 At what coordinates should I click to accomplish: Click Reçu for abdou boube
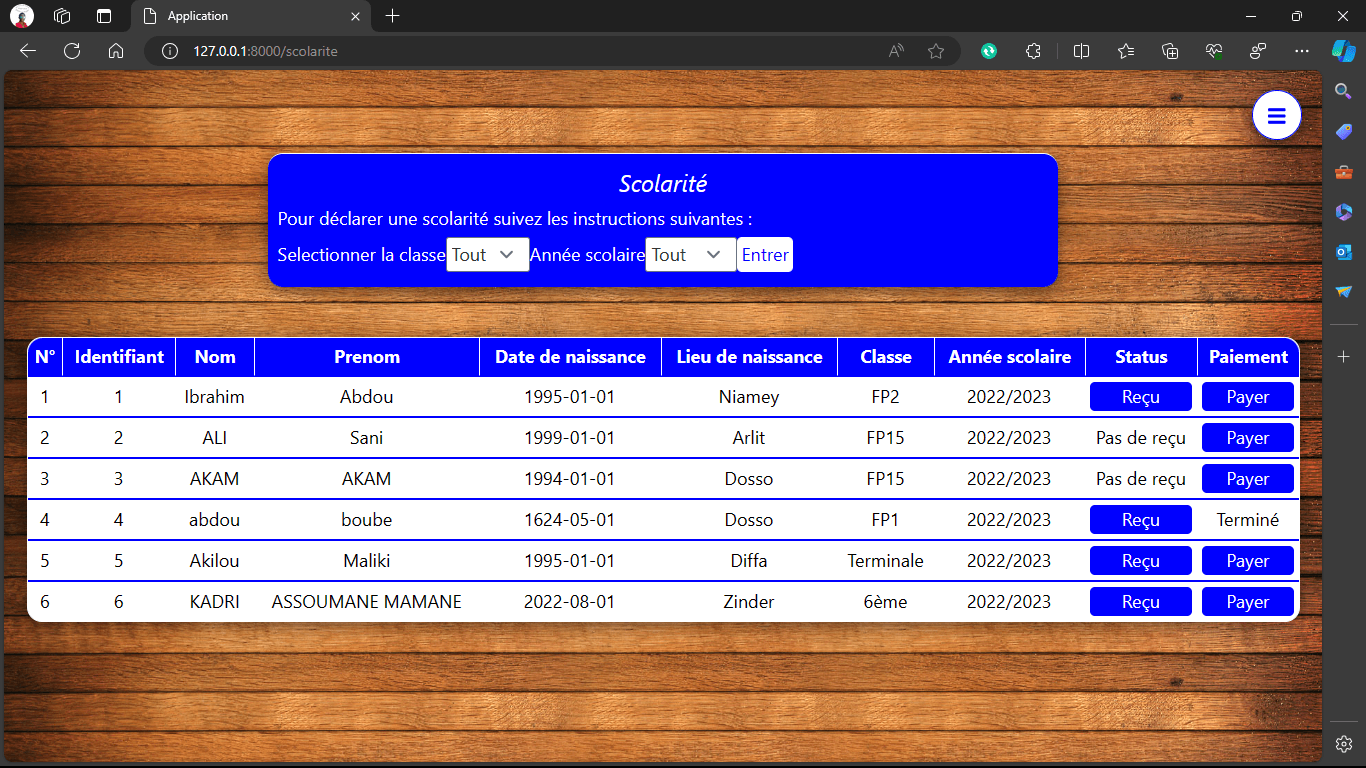1141,520
